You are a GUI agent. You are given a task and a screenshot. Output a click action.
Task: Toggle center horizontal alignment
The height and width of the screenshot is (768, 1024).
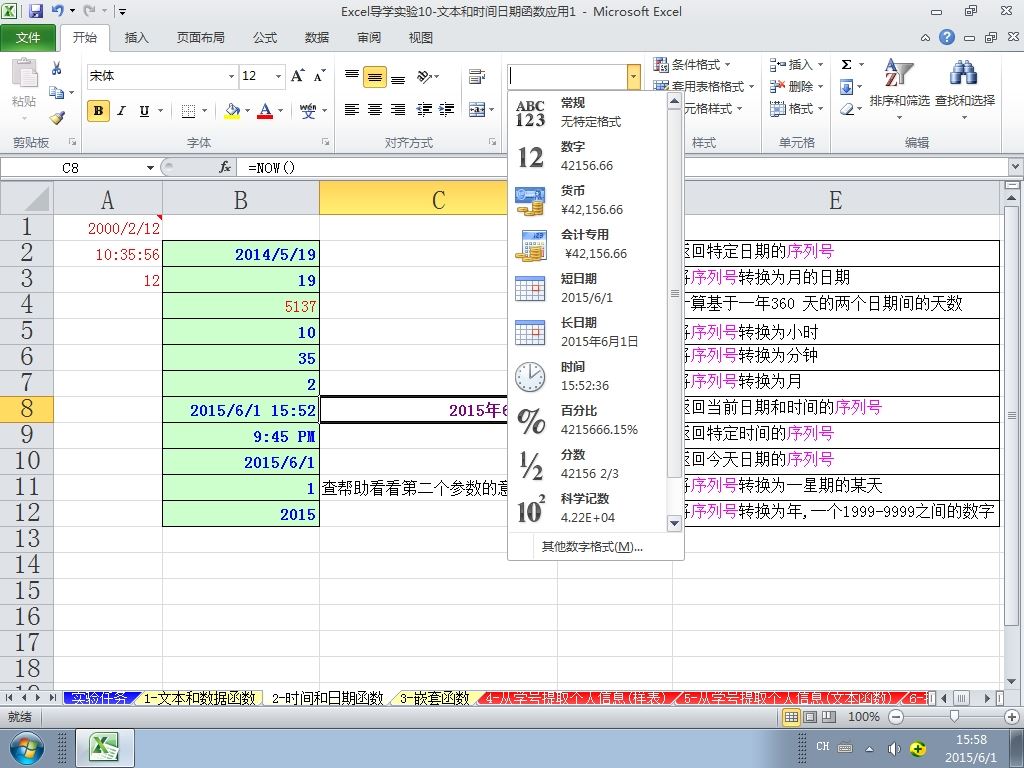[375, 110]
